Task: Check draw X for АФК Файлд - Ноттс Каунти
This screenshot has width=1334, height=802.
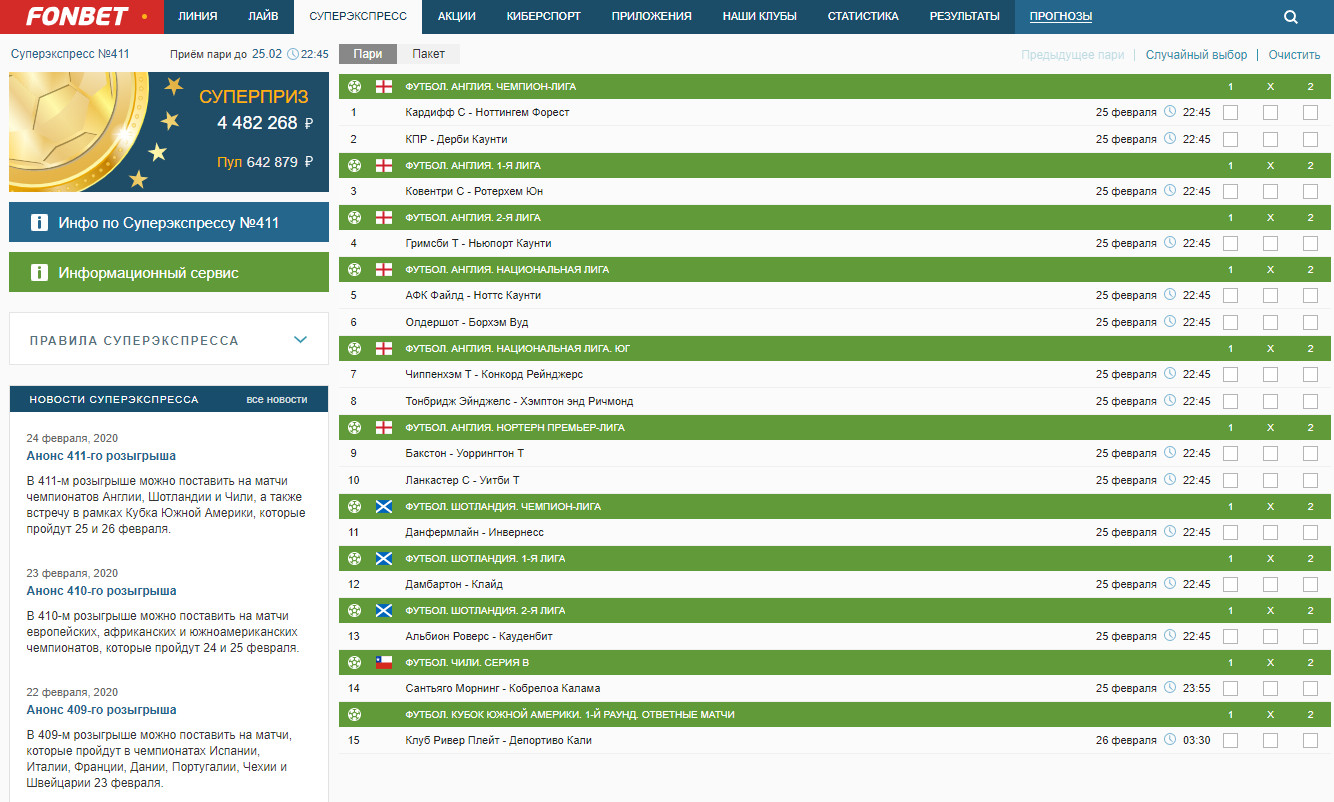Action: [1270, 295]
